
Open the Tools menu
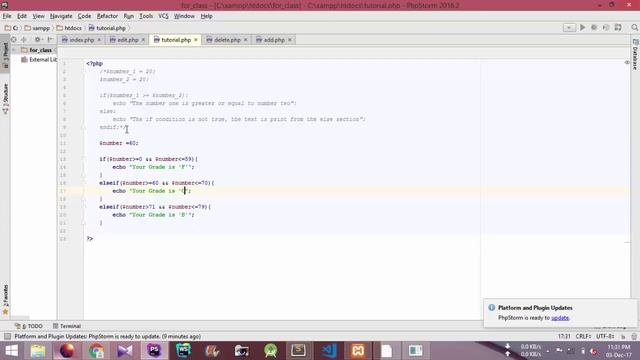(x=146, y=16)
